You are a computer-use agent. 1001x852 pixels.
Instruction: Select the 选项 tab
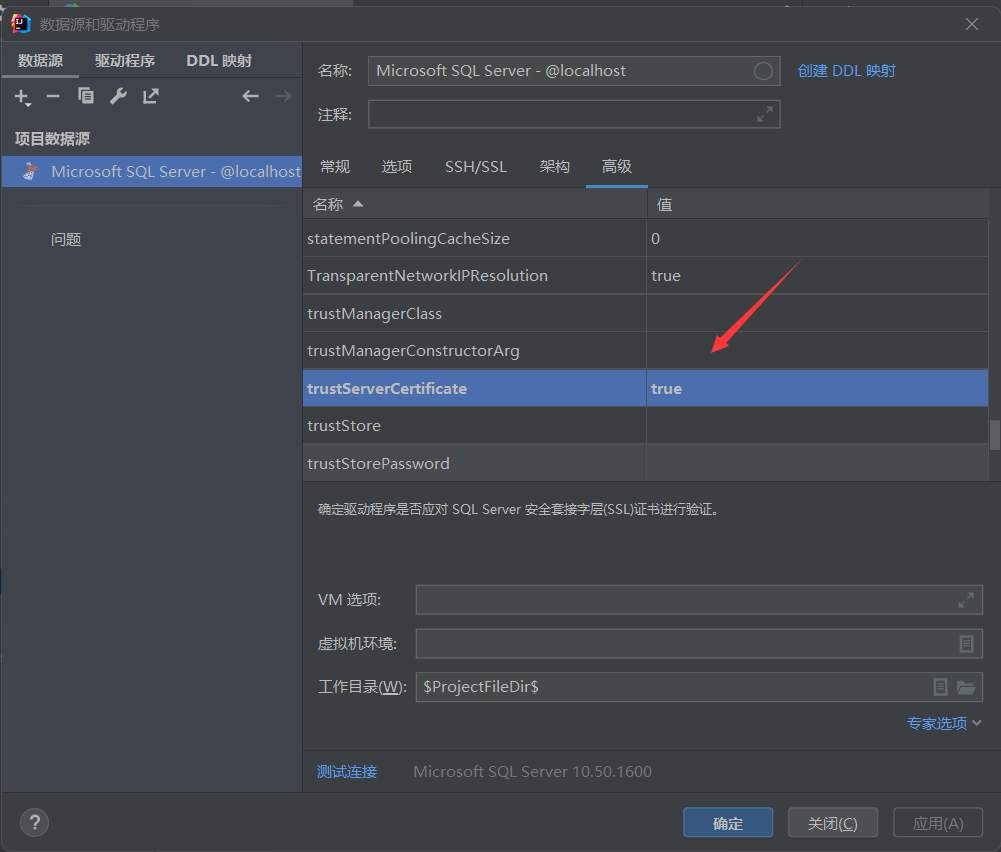(396, 167)
